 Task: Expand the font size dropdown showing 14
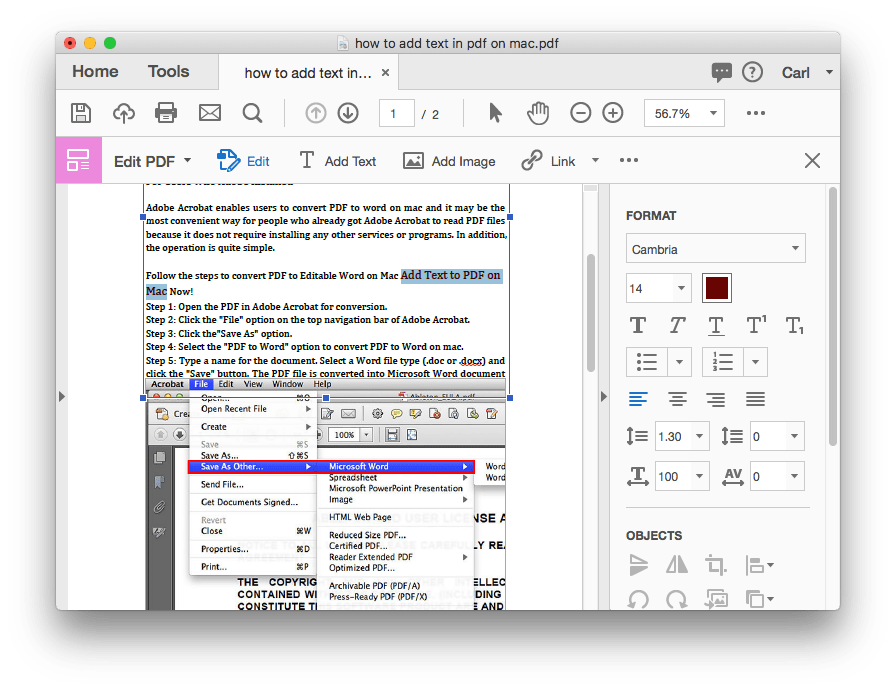point(658,287)
